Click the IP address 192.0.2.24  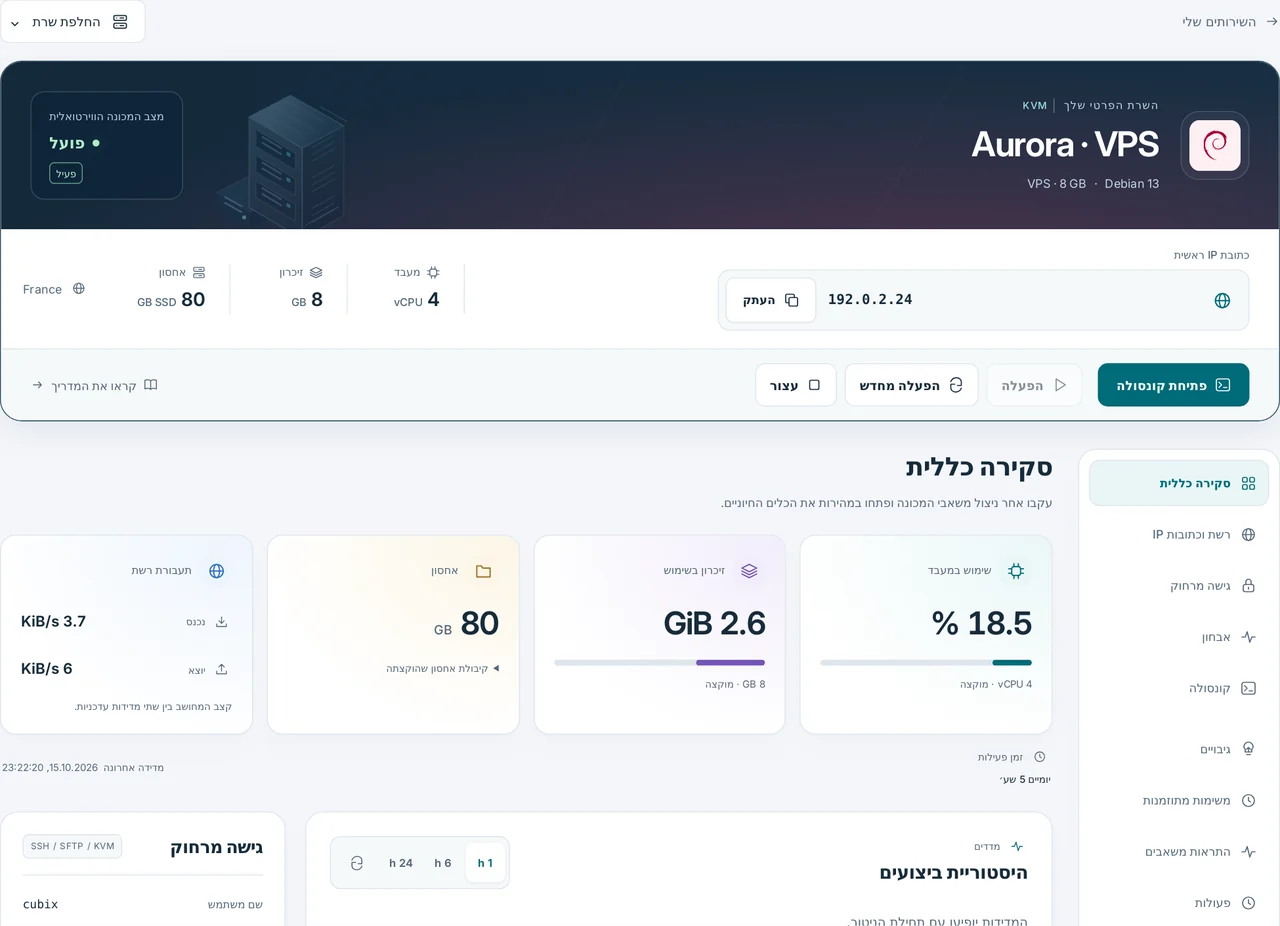[x=870, y=299]
